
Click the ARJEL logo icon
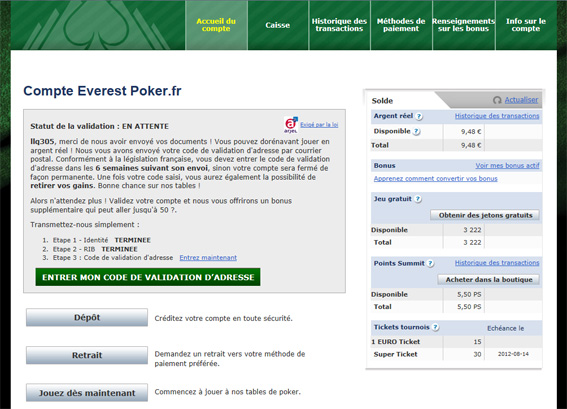pyautogui.click(x=291, y=125)
